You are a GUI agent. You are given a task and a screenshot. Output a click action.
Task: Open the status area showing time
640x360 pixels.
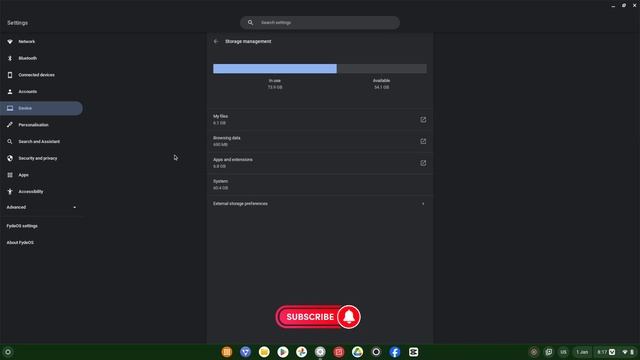pyautogui.click(x=616, y=352)
